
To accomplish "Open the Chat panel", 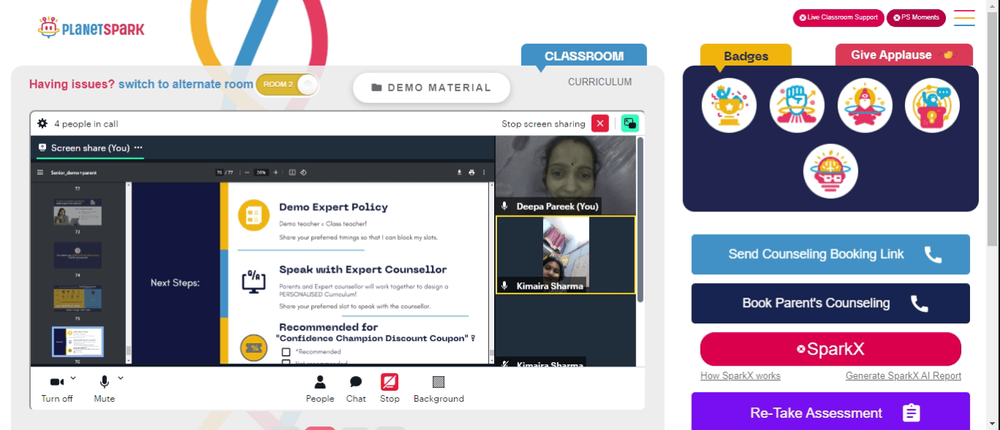I will (x=356, y=389).
